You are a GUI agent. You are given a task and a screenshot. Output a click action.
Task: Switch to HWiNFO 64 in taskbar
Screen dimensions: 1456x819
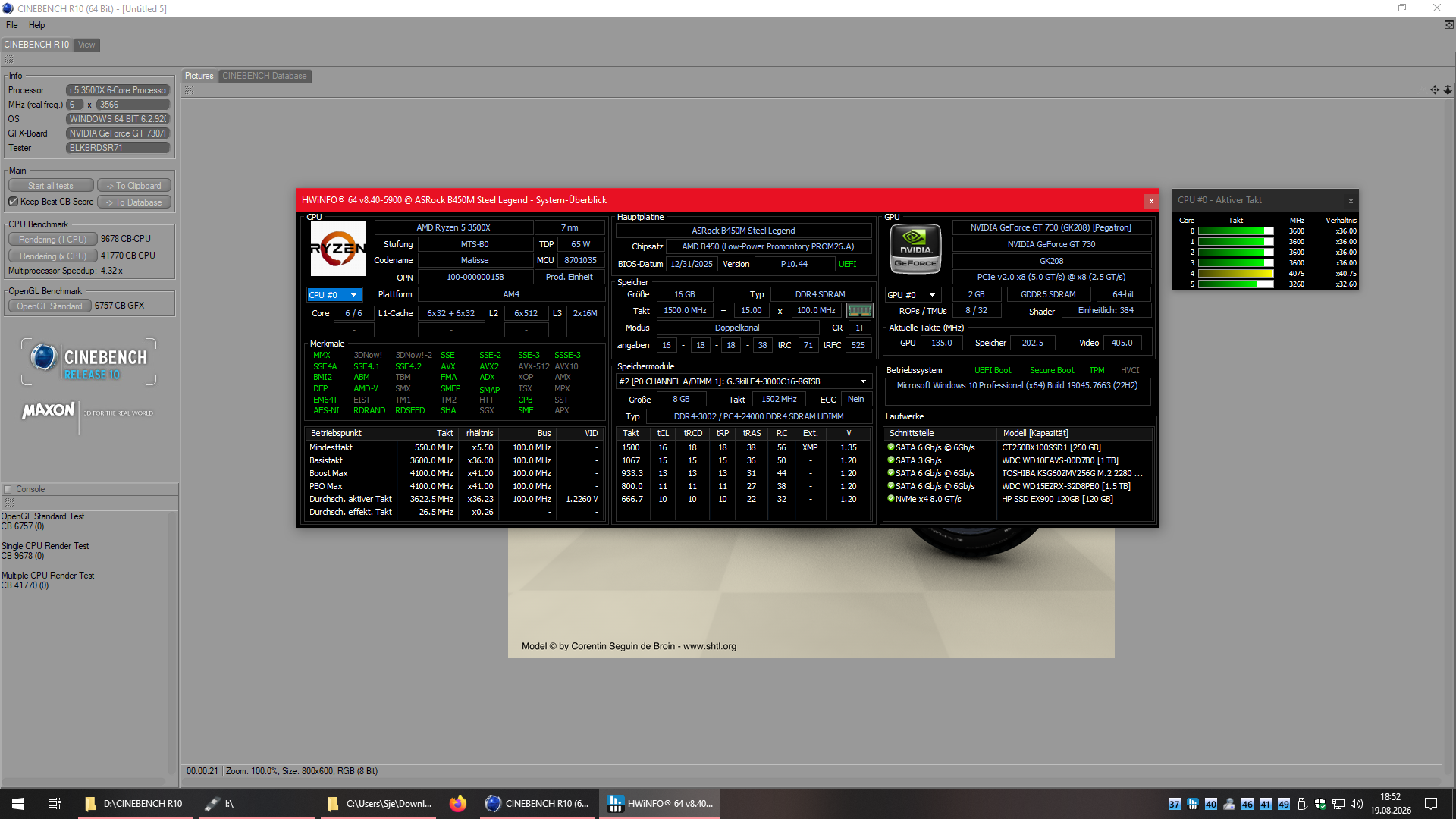(661, 804)
